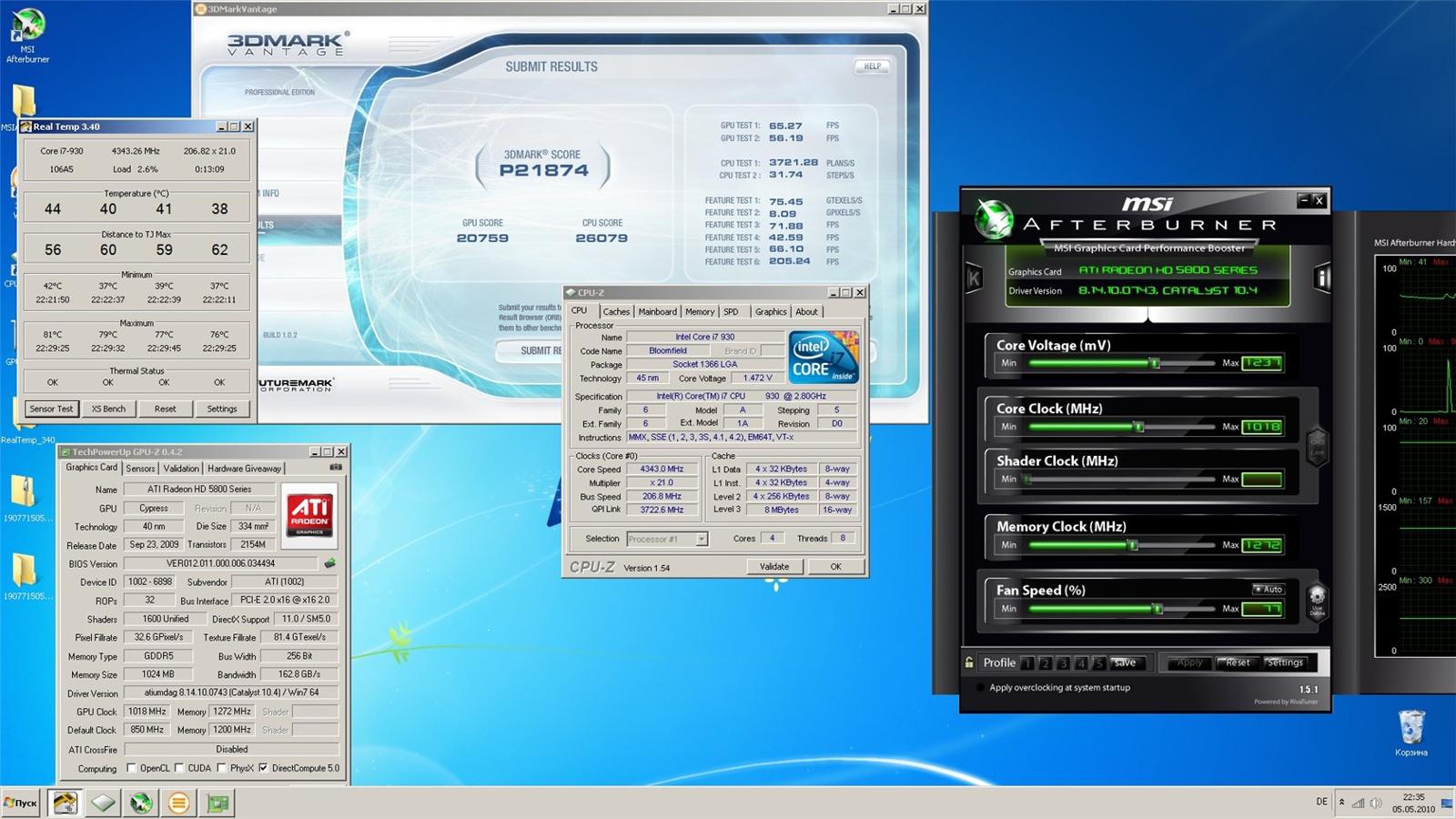Open the Start button labeled Пуск

tap(21, 803)
